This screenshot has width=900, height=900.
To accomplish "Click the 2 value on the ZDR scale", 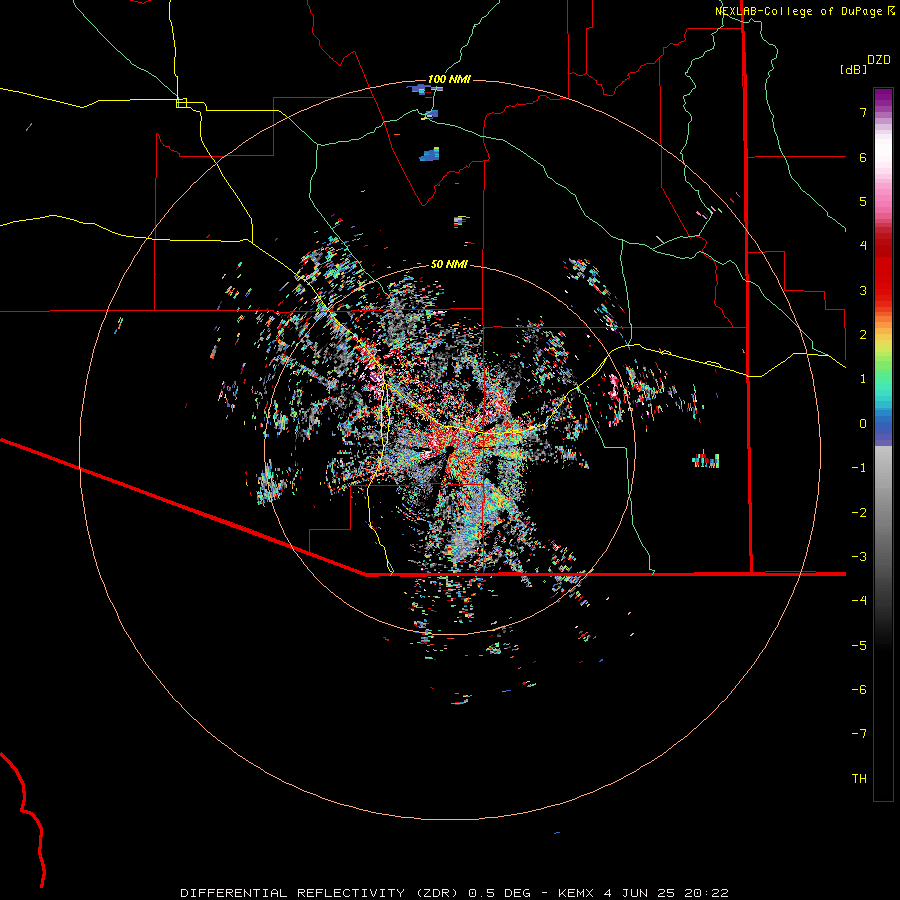I will [x=863, y=335].
